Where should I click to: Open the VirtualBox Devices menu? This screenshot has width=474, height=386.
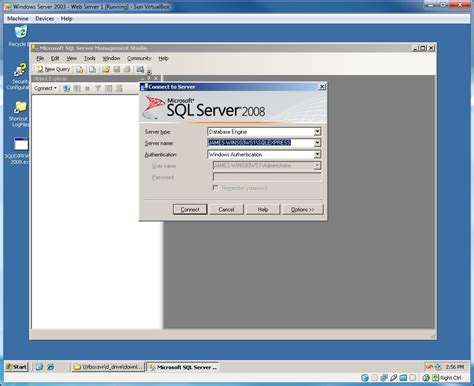tap(45, 19)
